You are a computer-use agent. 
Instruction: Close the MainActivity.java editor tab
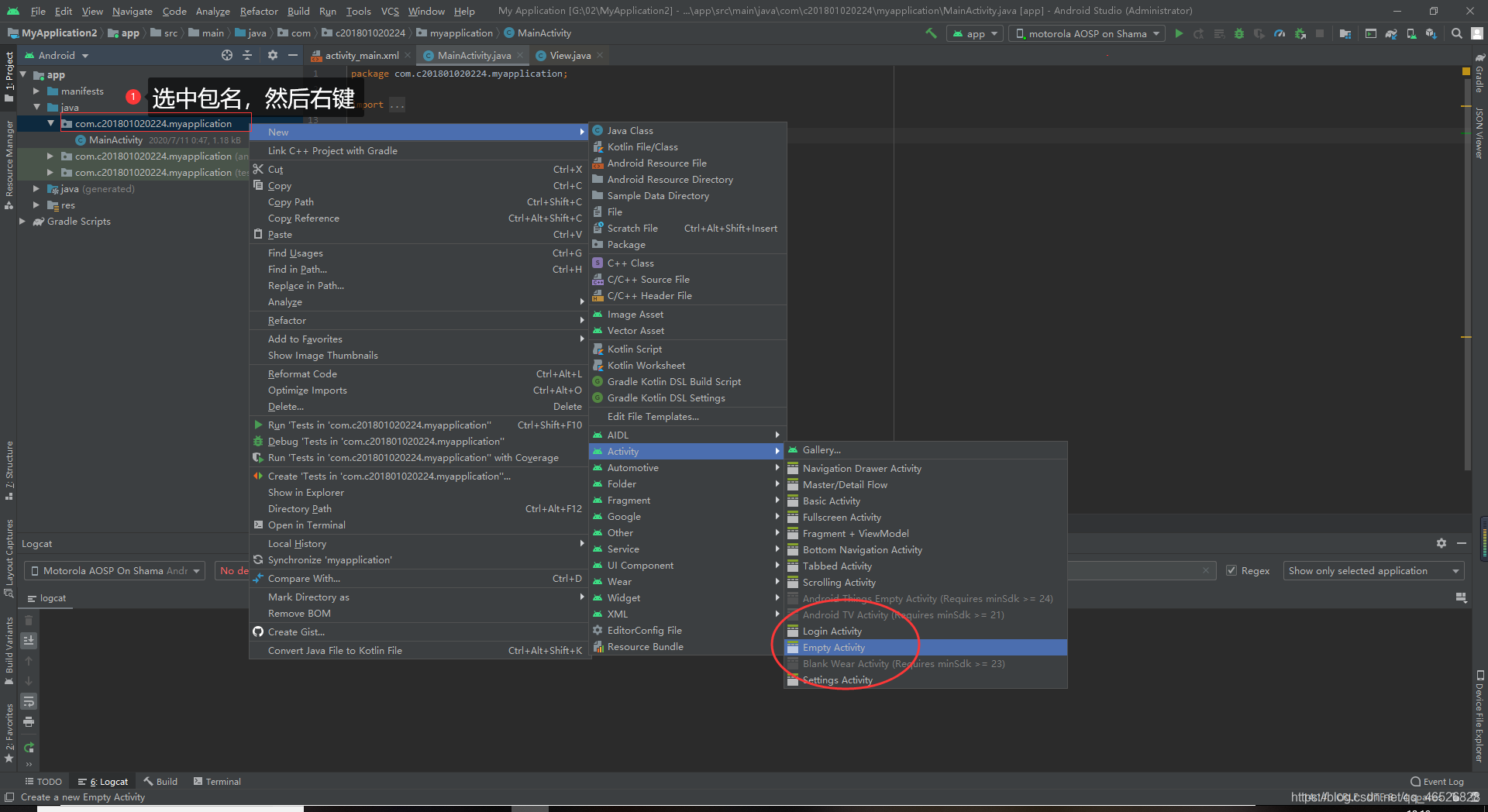pyautogui.click(x=520, y=55)
